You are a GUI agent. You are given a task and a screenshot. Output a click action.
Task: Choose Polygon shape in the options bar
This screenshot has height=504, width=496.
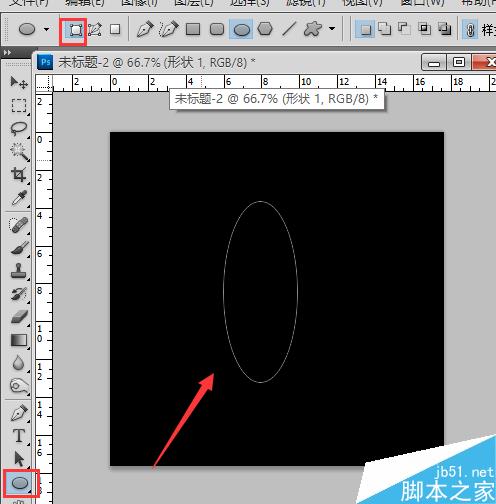[x=265, y=29]
